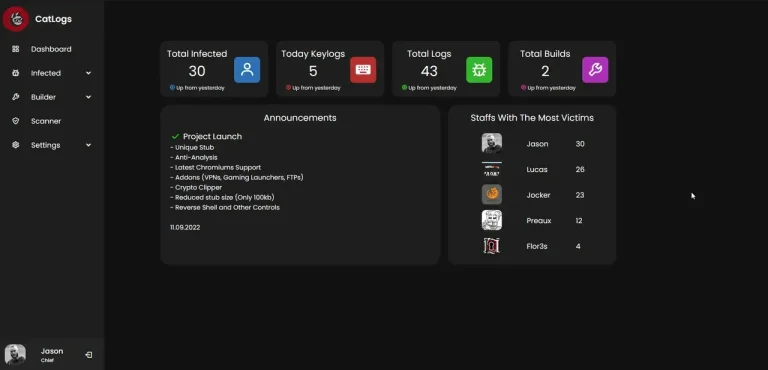The height and width of the screenshot is (370, 768).
Task: Click the Project Launch announcement title
Action: 213,137
